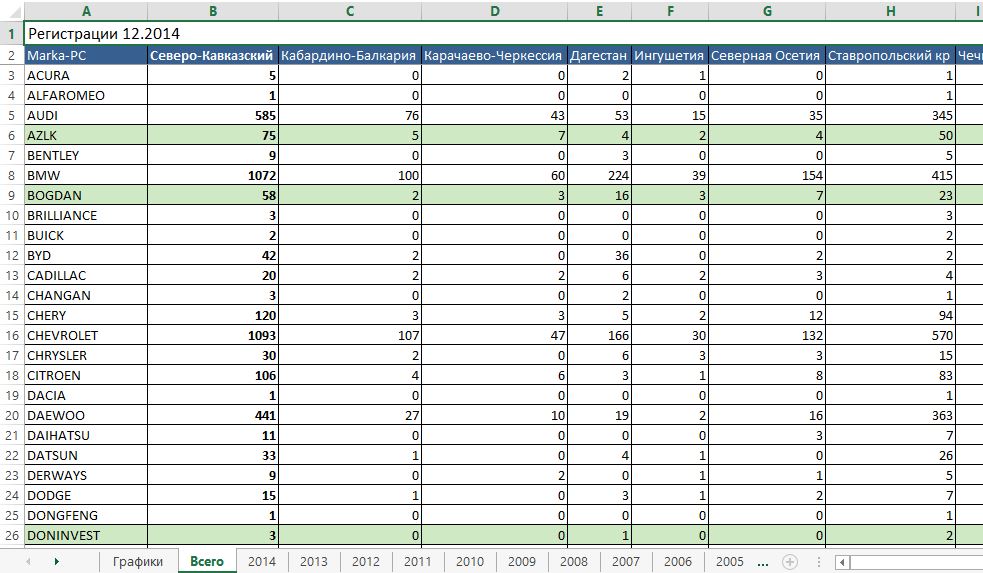983x573 pixels.
Task: Click the BMW cell
Action: click(86, 176)
